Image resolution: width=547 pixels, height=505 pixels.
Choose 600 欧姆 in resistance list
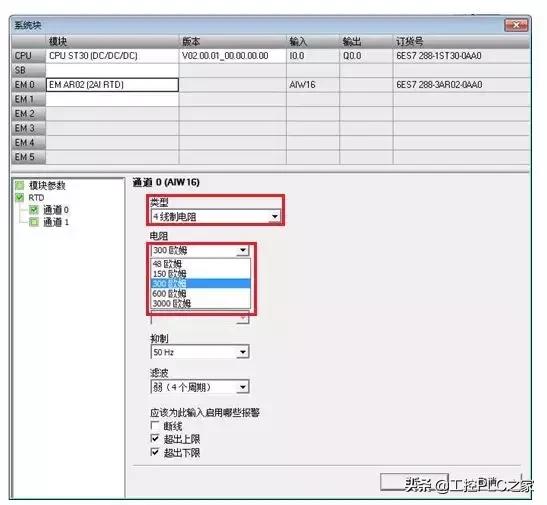[x=201, y=293]
